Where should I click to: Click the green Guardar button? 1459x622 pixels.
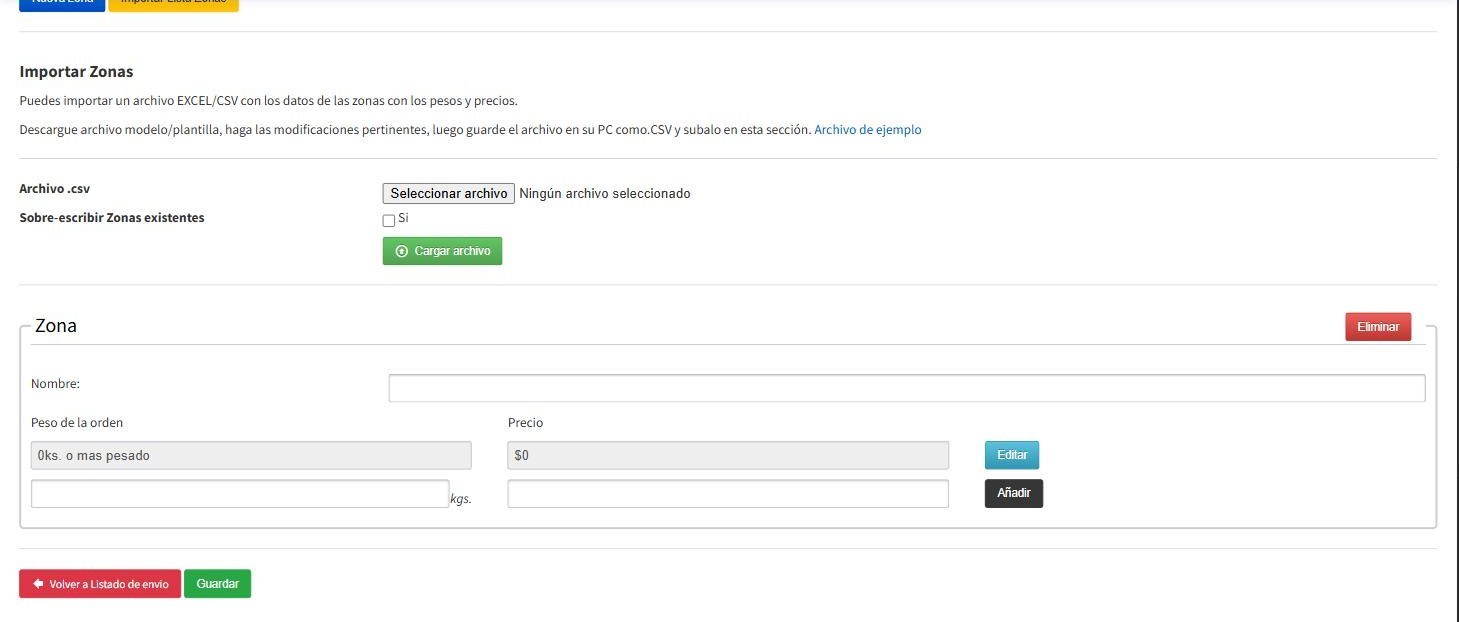coord(218,584)
